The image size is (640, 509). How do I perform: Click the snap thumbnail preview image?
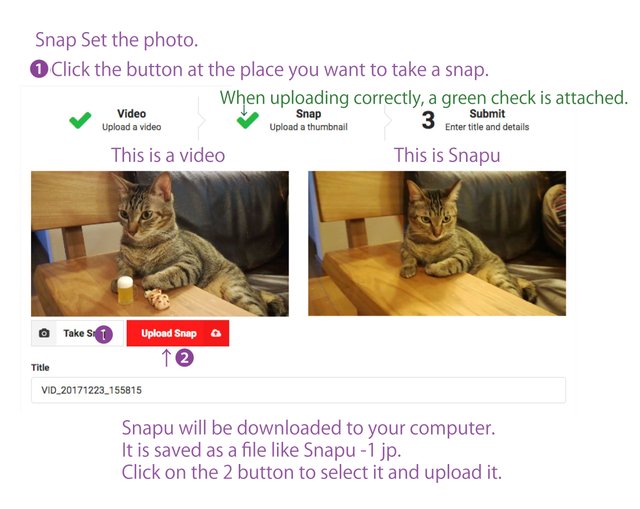pyautogui.click(x=437, y=243)
